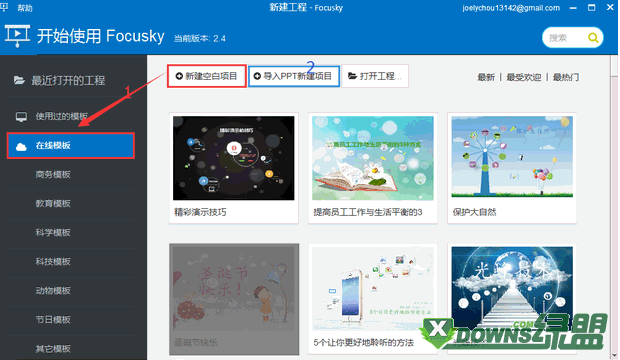
Task: Open an existing project with 打开工程
Action: click(x=375, y=76)
